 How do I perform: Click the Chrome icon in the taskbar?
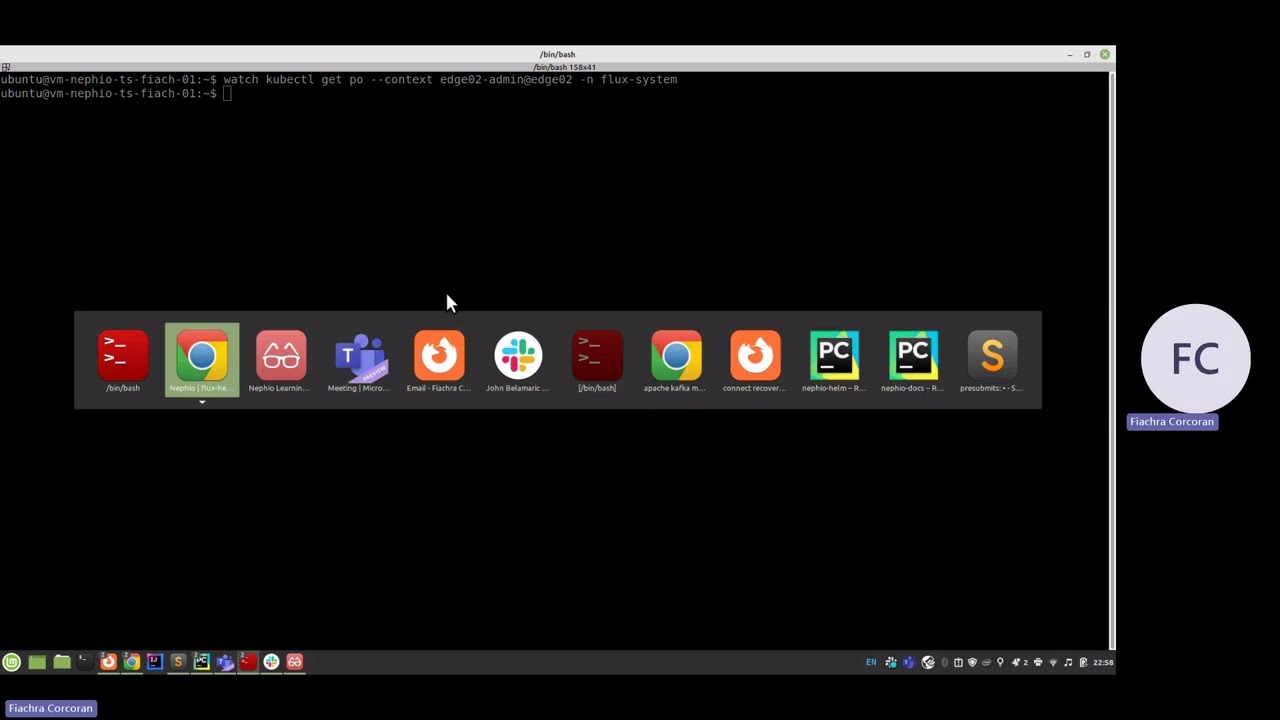(131, 662)
